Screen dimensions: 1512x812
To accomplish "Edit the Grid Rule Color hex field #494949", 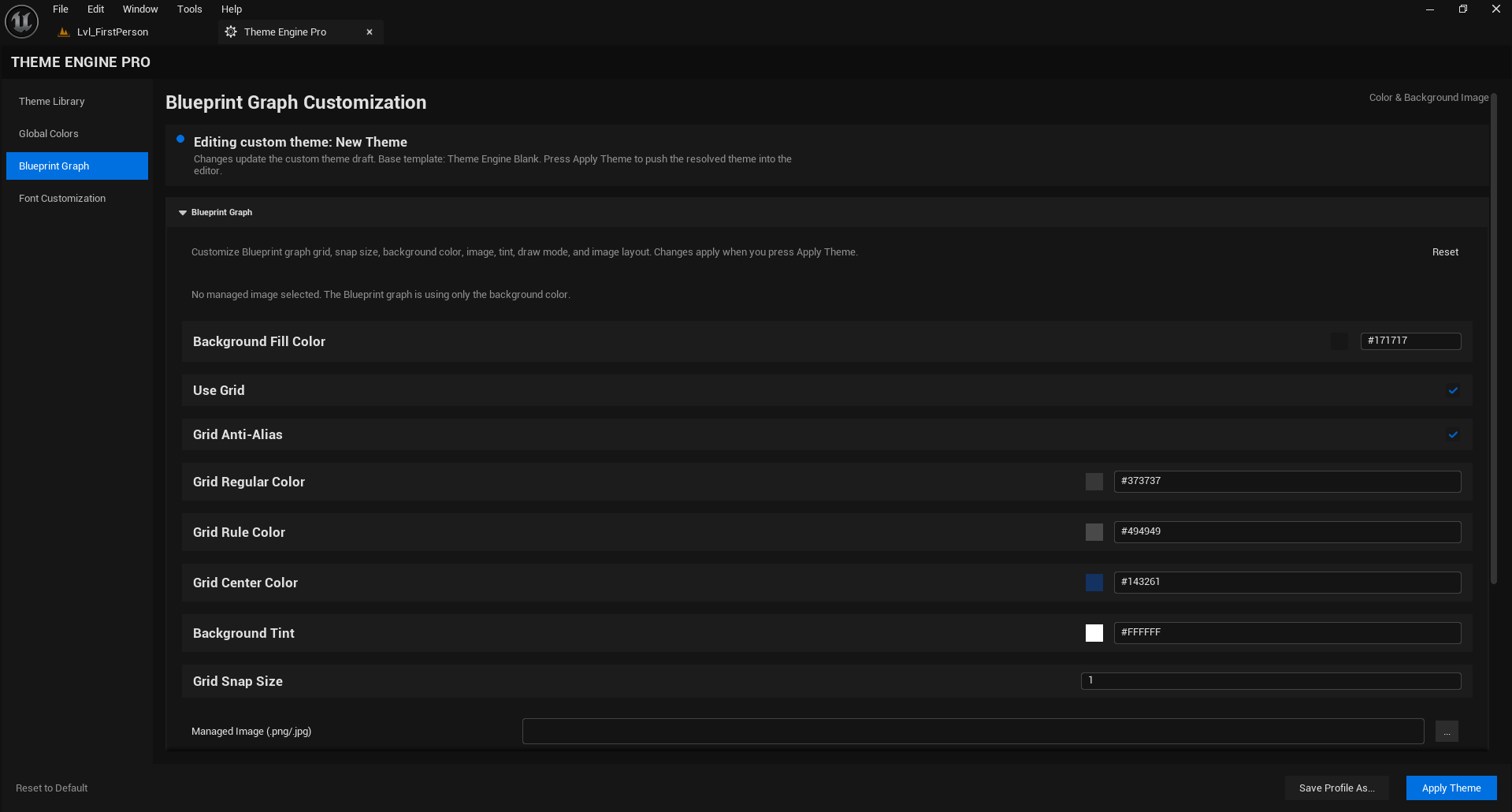I will click(1287, 532).
